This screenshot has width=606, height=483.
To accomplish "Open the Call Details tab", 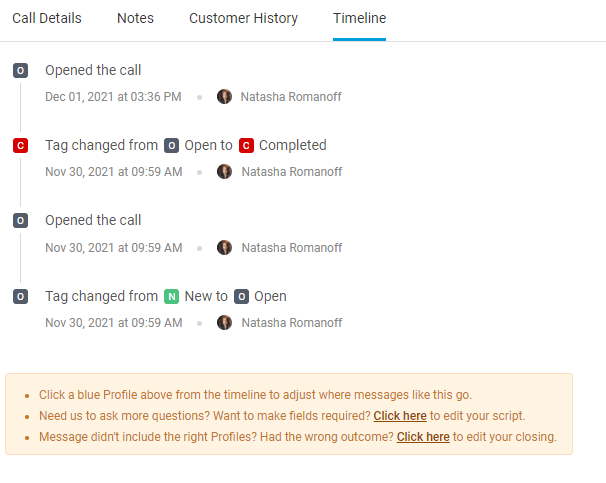I will click(47, 18).
